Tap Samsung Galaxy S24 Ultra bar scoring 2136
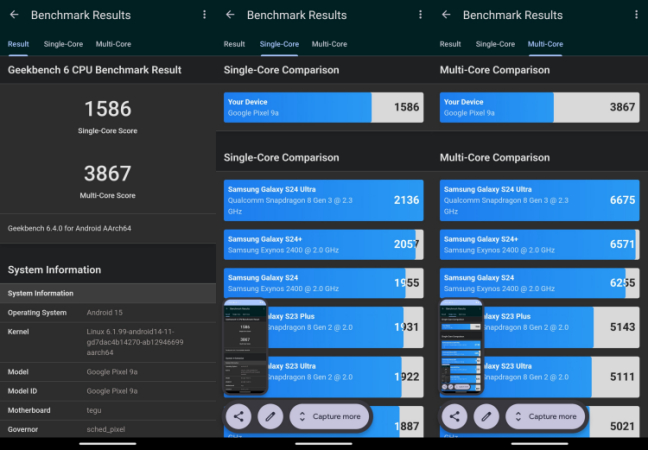This screenshot has width=648, height=450. click(x=324, y=200)
